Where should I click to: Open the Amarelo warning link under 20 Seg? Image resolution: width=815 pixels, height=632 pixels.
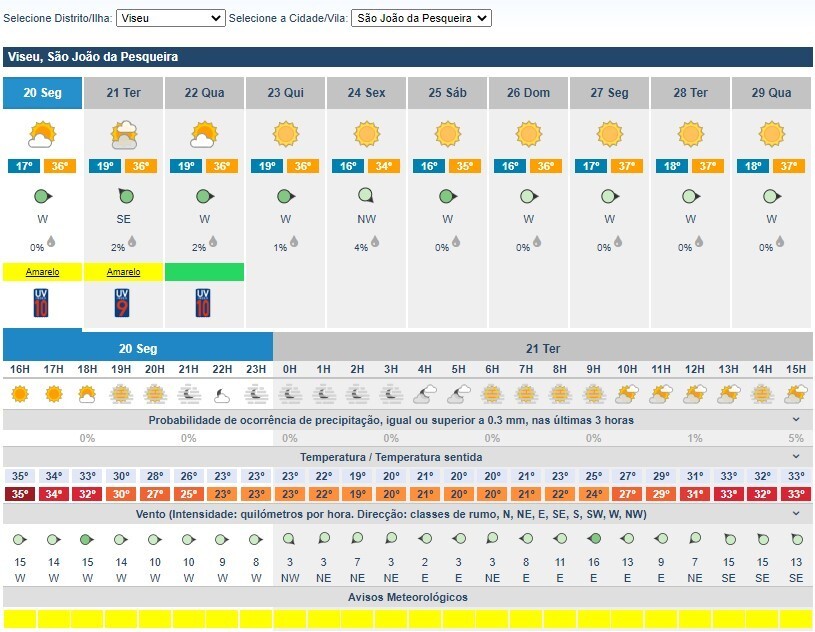coord(41,272)
